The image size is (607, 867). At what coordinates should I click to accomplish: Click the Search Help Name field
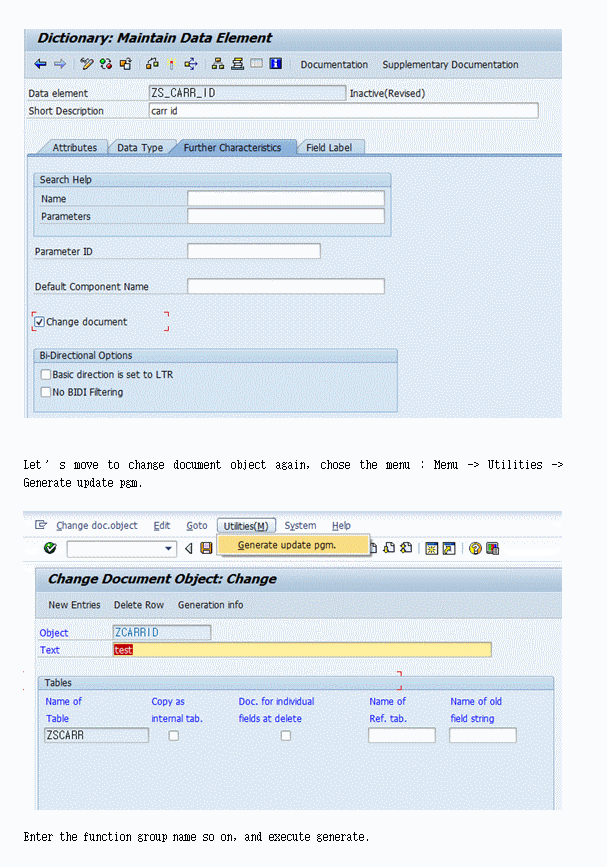click(286, 199)
